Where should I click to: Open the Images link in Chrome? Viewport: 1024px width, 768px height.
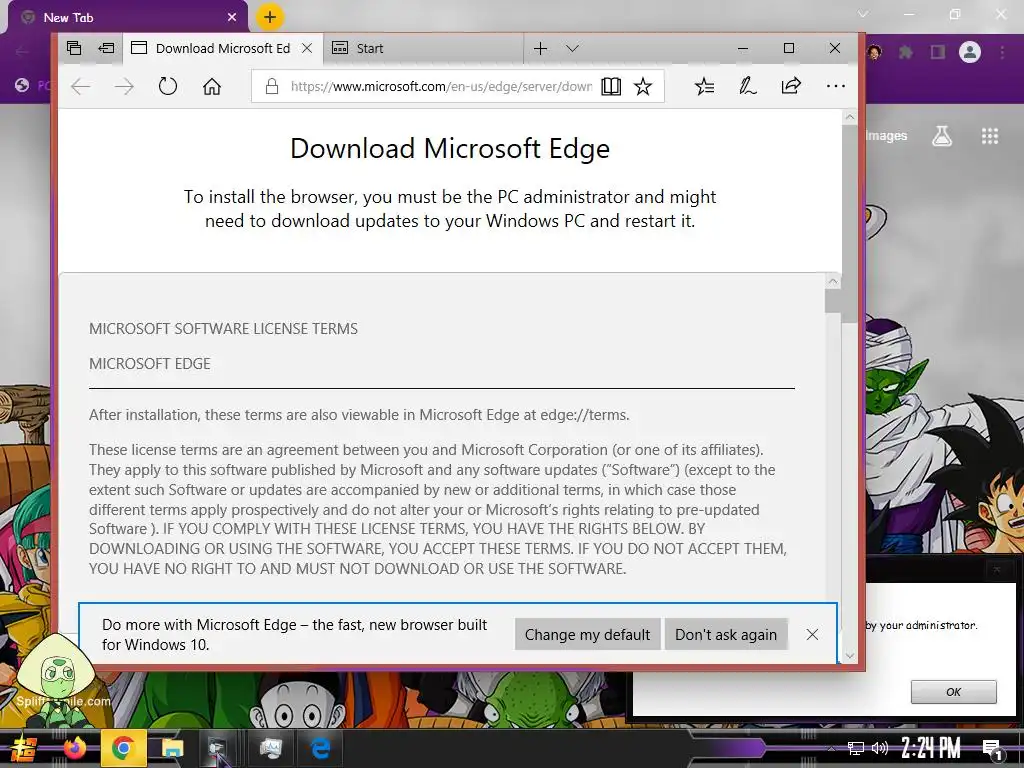coord(886,136)
